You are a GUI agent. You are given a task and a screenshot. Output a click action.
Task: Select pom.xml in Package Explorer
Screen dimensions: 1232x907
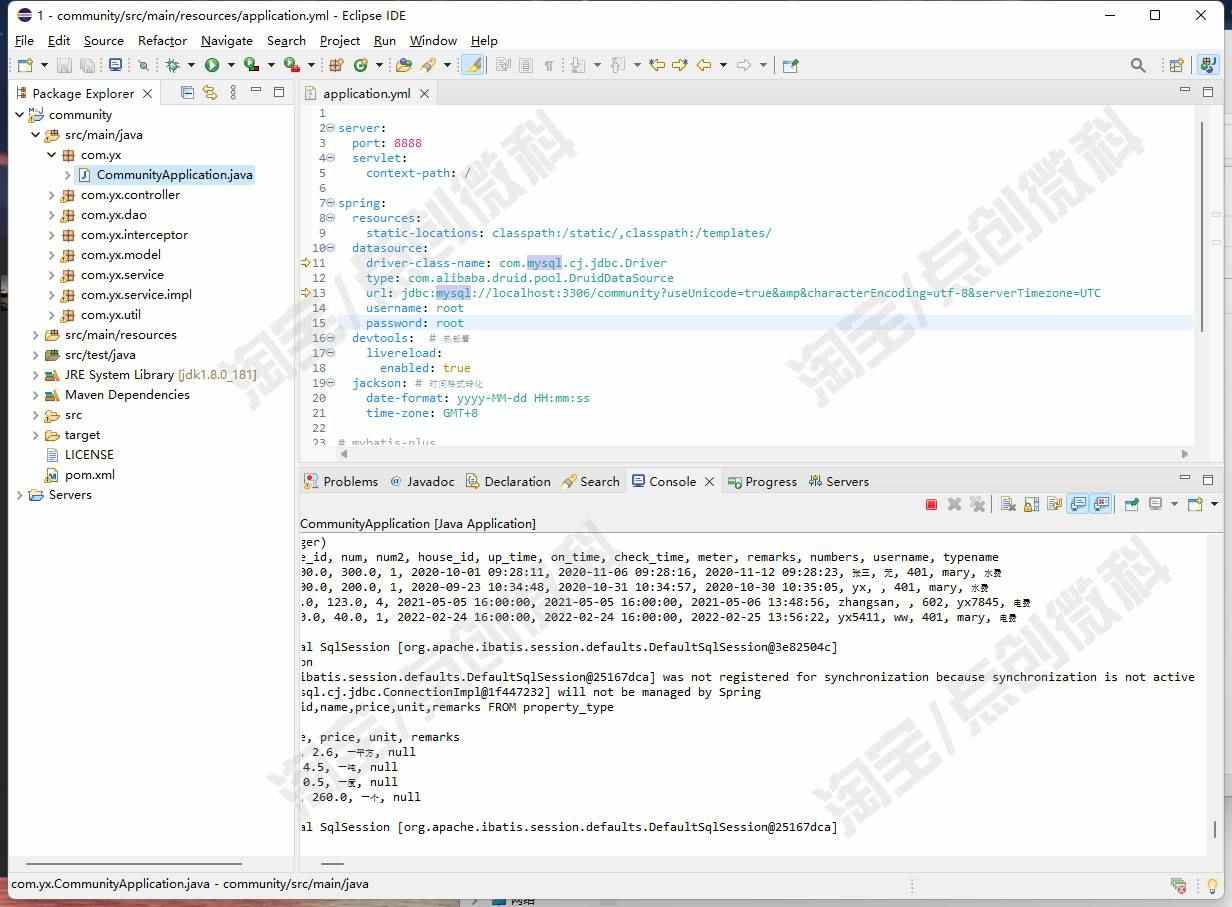89,475
